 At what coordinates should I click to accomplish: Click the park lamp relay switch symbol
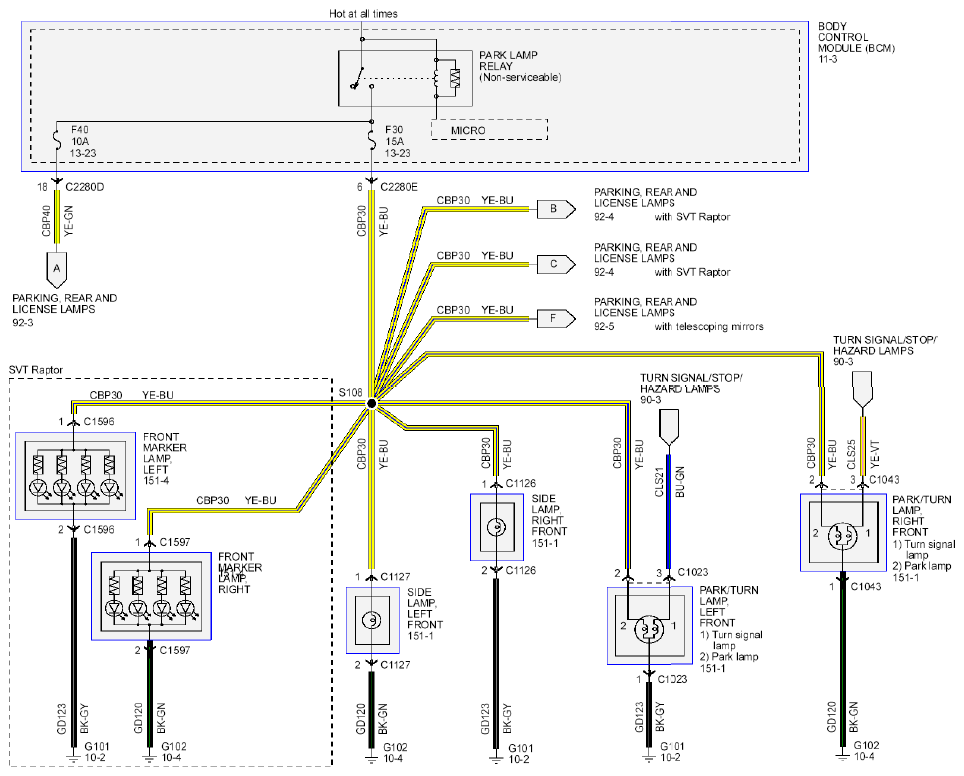tap(358, 78)
